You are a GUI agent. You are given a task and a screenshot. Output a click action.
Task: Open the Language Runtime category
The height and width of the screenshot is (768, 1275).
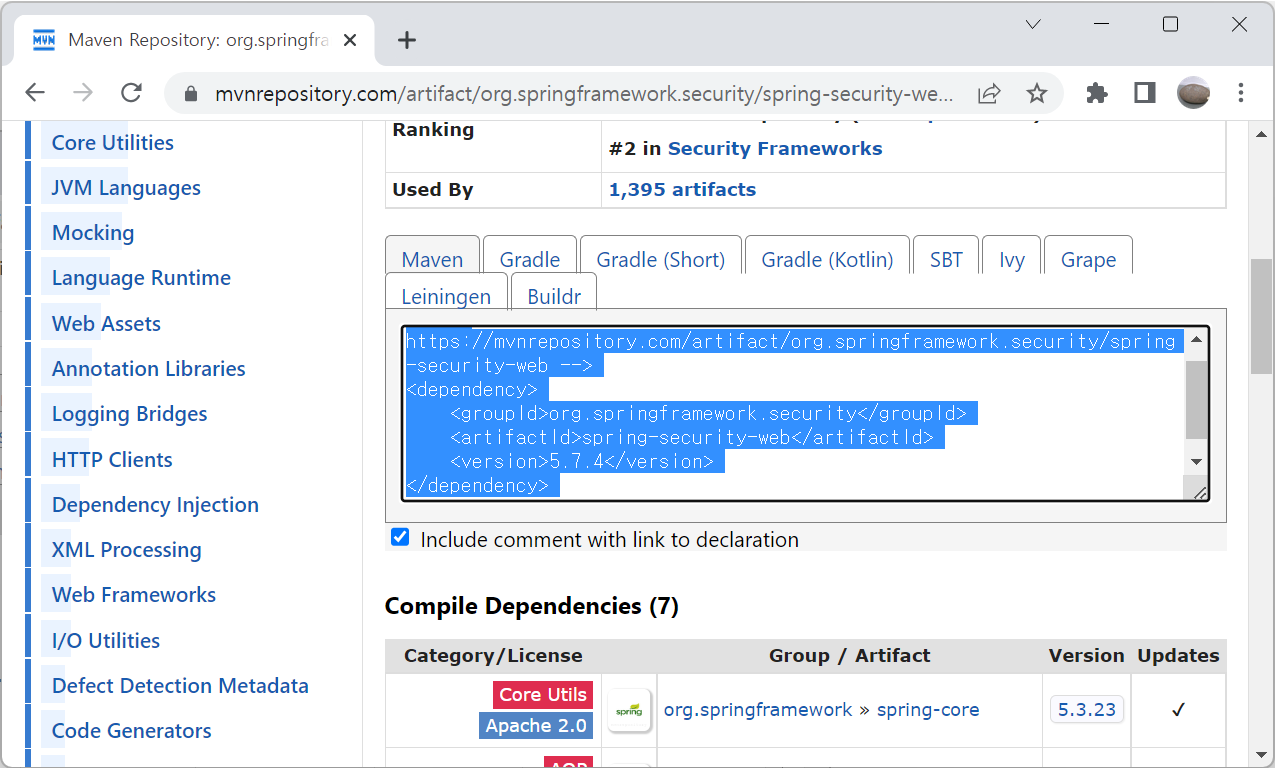tap(141, 278)
